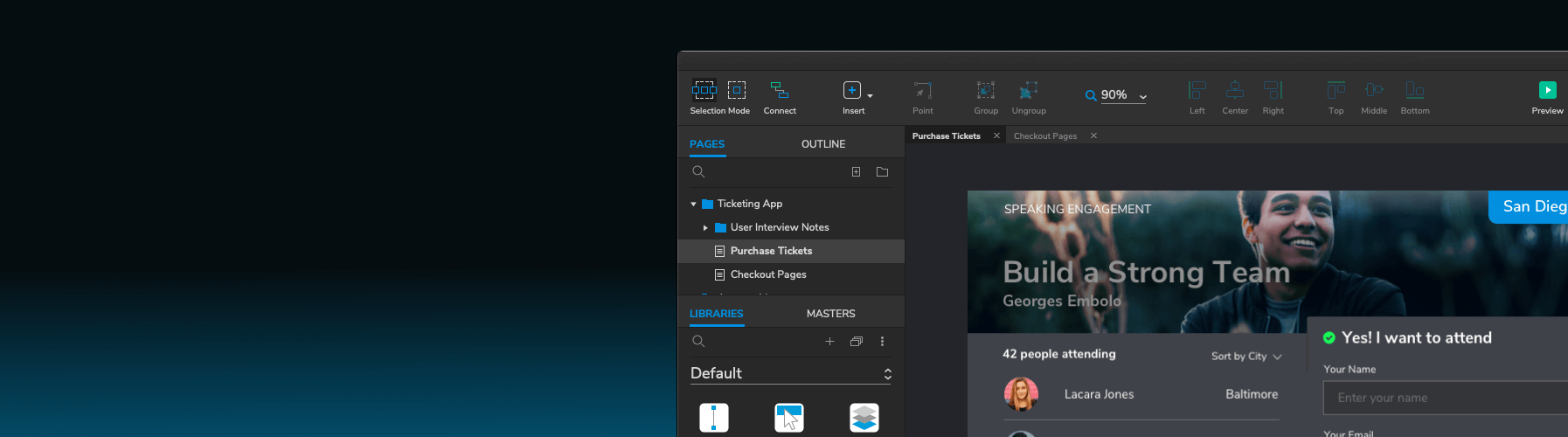Select the pointer hotspot widget thumbnail
This screenshot has width=1568, height=437.
[789, 418]
